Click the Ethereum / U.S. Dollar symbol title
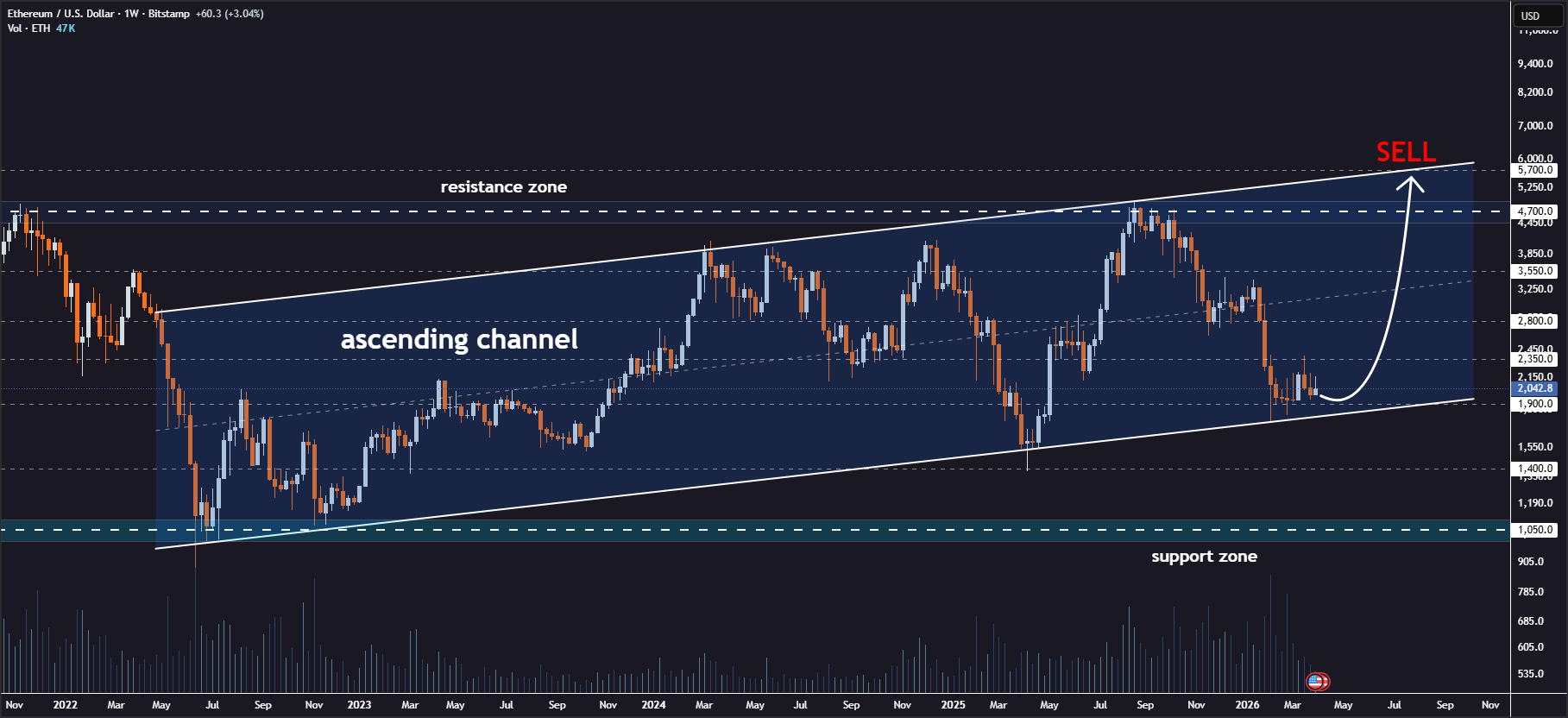This screenshot has width=1568, height=718. pyautogui.click(x=60, y=14)
